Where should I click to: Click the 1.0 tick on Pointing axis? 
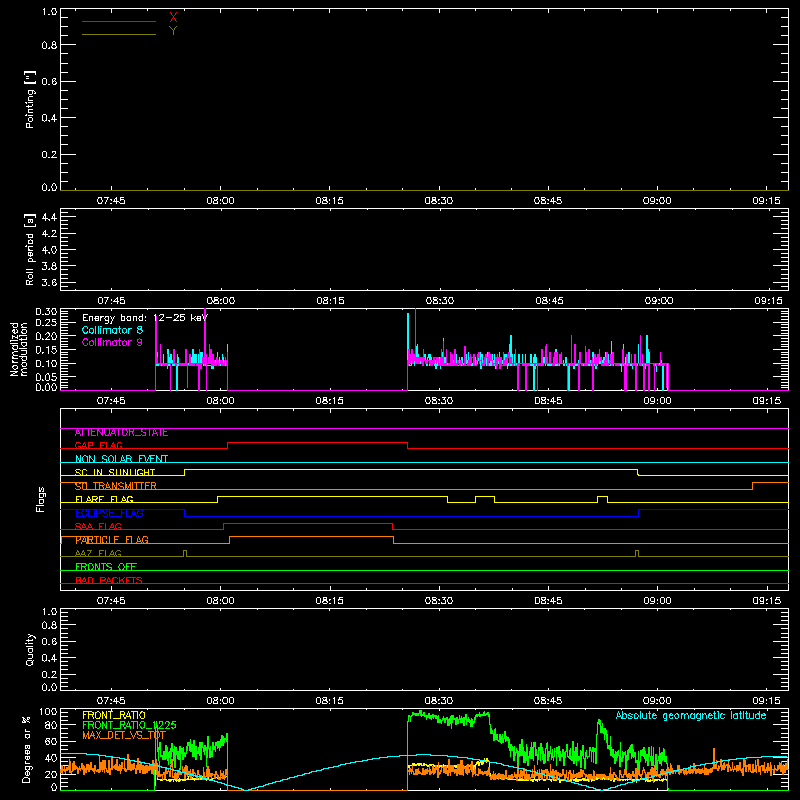point(49,12)
